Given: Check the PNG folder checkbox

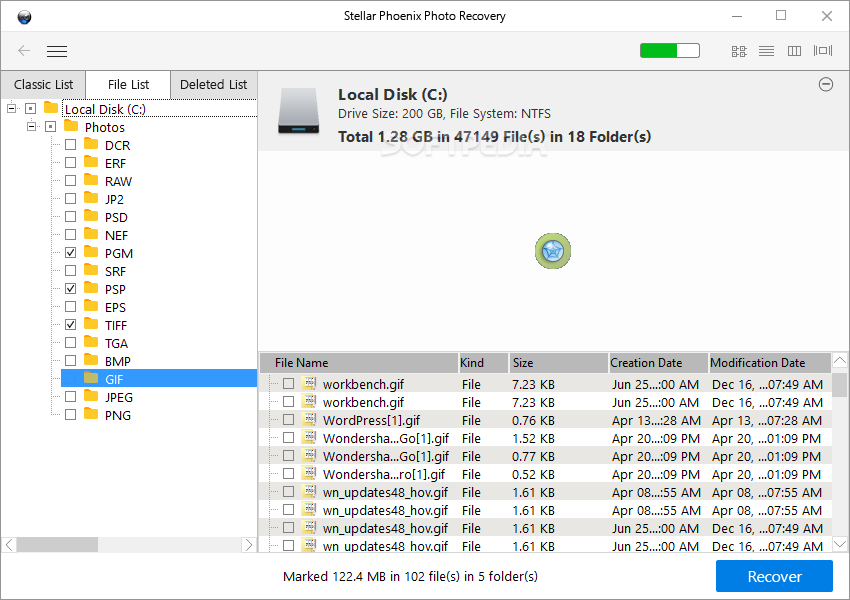Looking at the screenshot, I should pos(70,415).
